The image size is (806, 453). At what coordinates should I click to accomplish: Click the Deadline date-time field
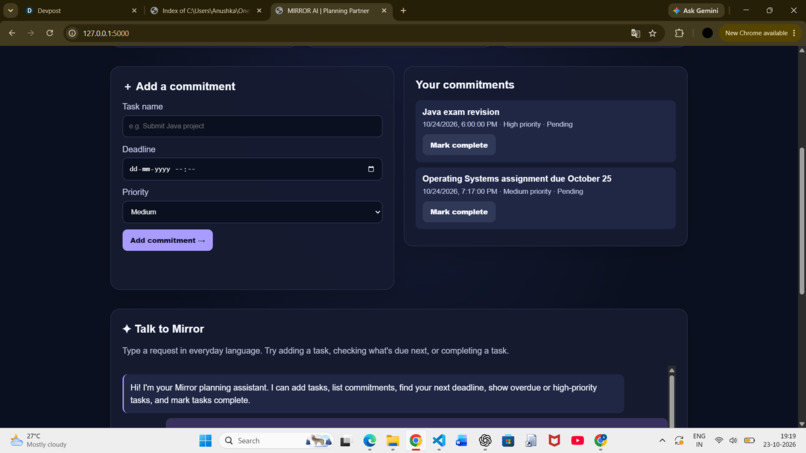tap(252, 169)
